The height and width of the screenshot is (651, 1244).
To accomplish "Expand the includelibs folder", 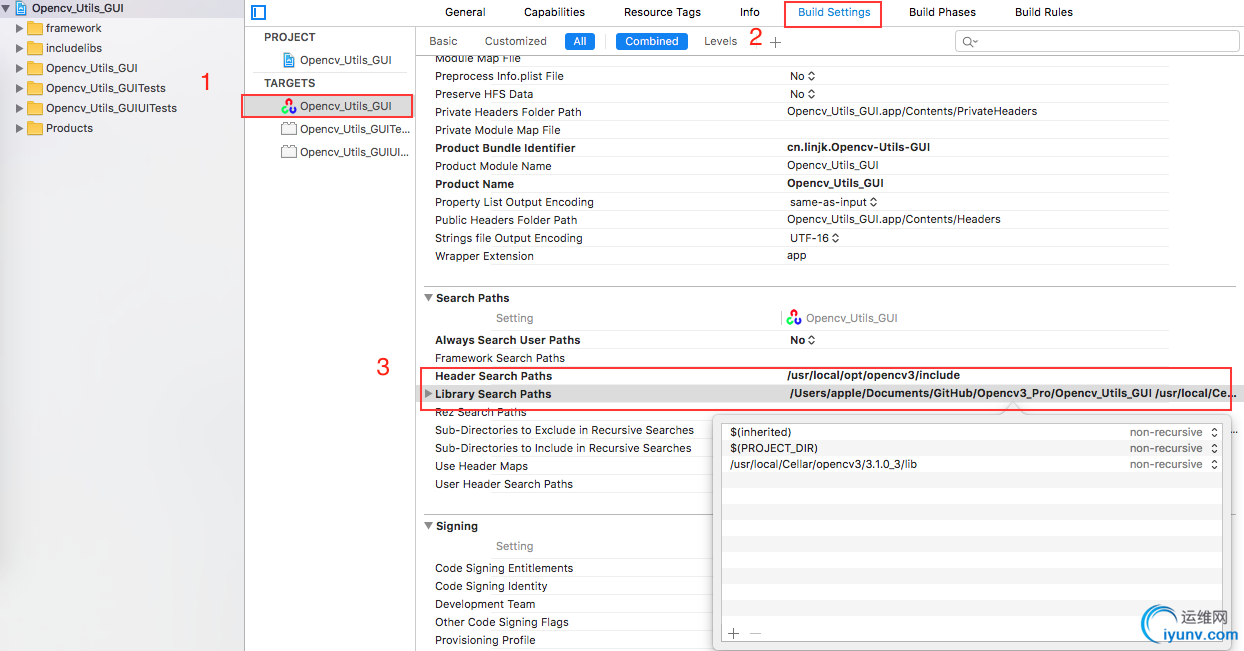I will (19, 48).
